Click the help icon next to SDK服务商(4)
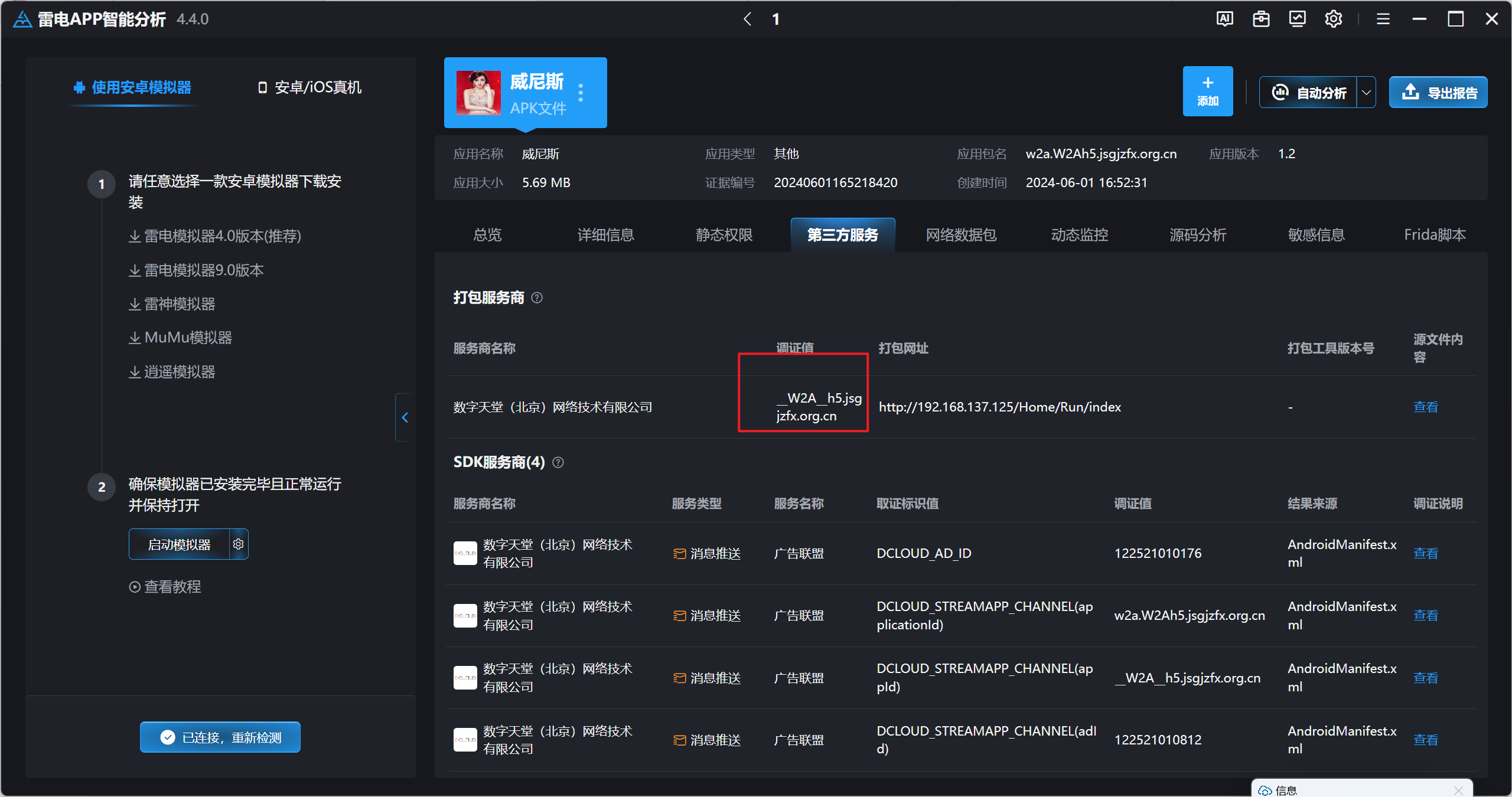 coord(558,462)
